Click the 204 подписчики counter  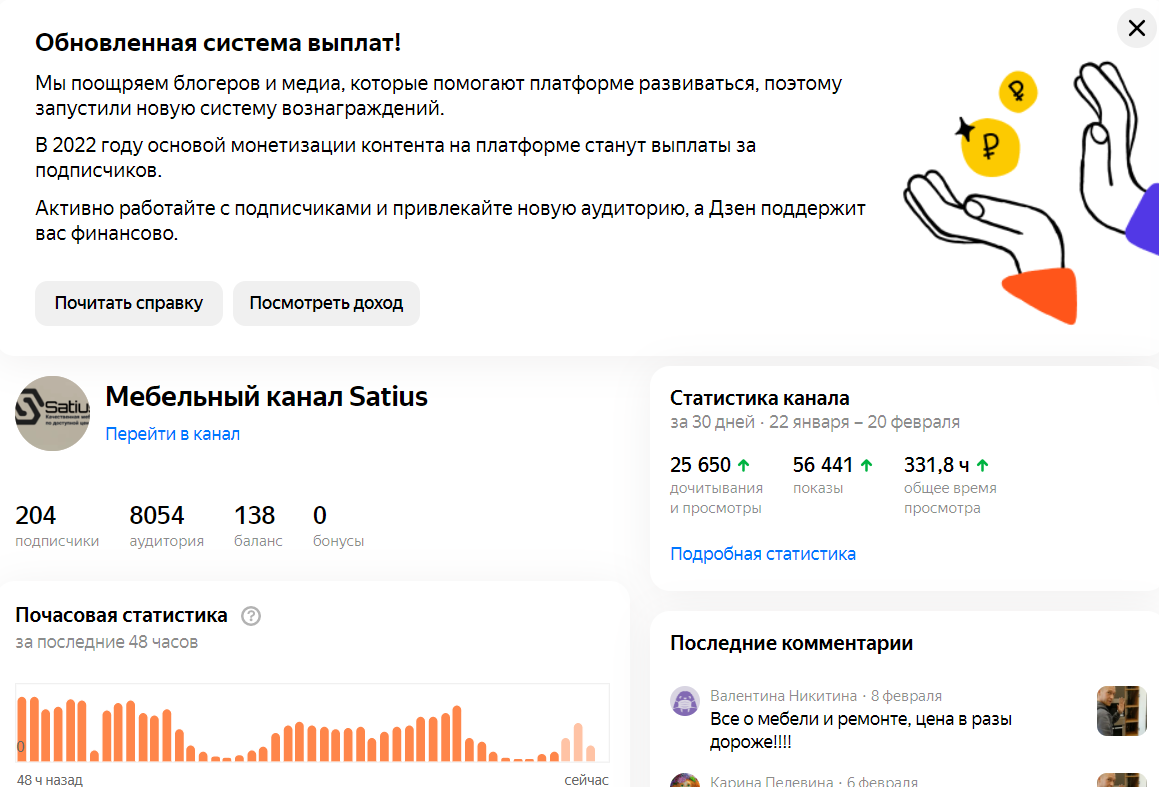(57, 525)
